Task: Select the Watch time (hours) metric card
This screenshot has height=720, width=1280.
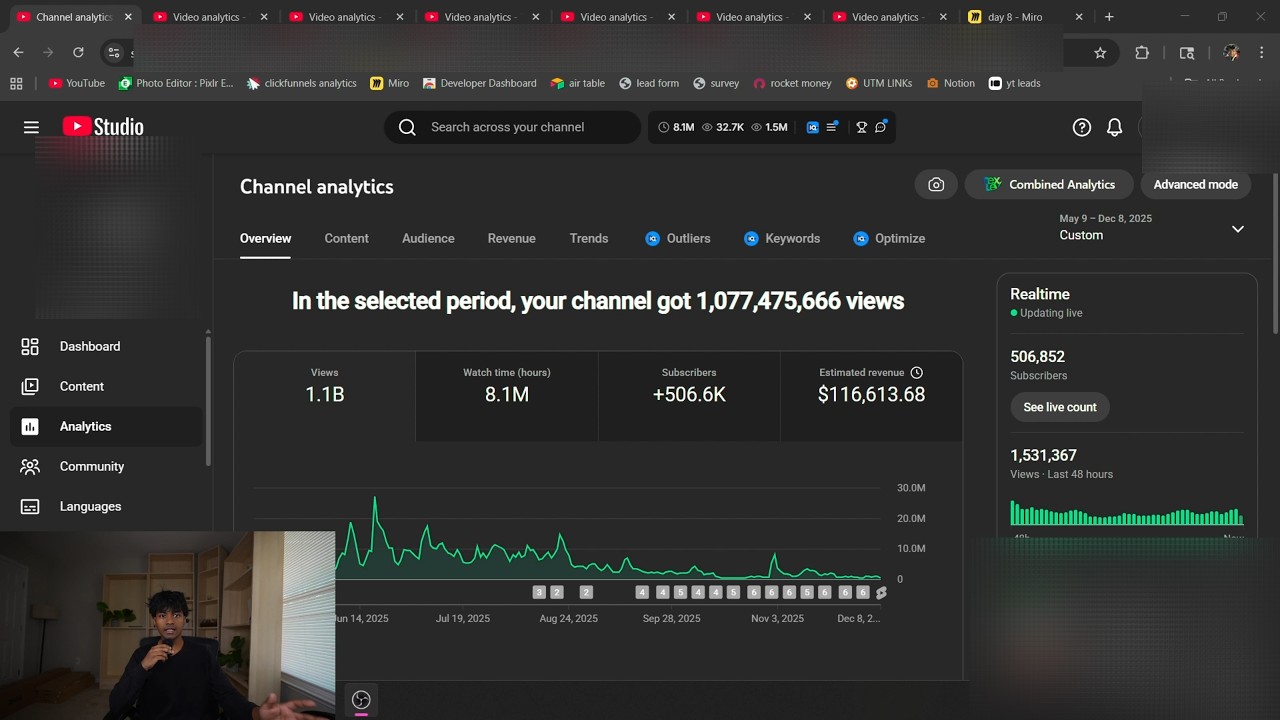Action: pyautogui.click(x=506, y=396)
